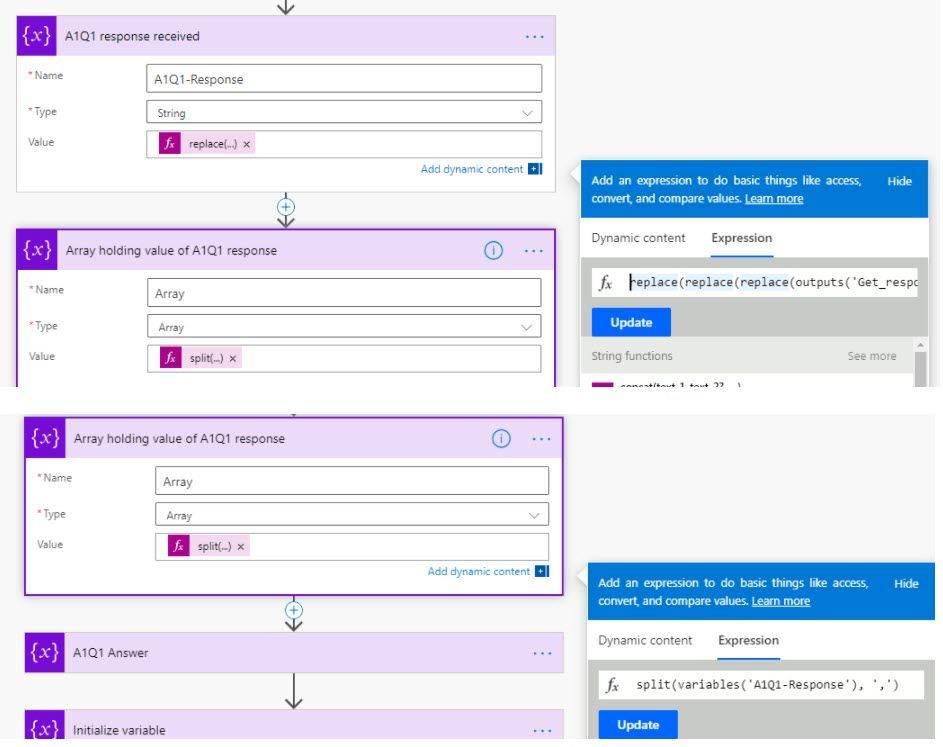Switch to Dynamic content tab in lower panel

click(x=645, y=641)
